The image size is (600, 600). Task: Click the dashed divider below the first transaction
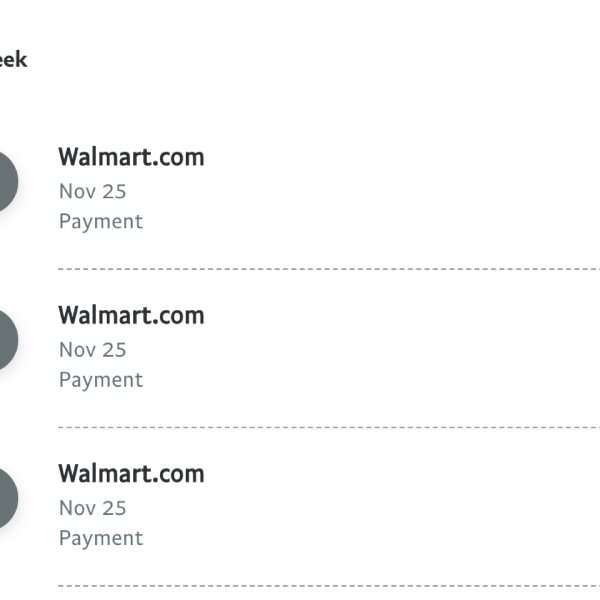click(x=329, y=269)
